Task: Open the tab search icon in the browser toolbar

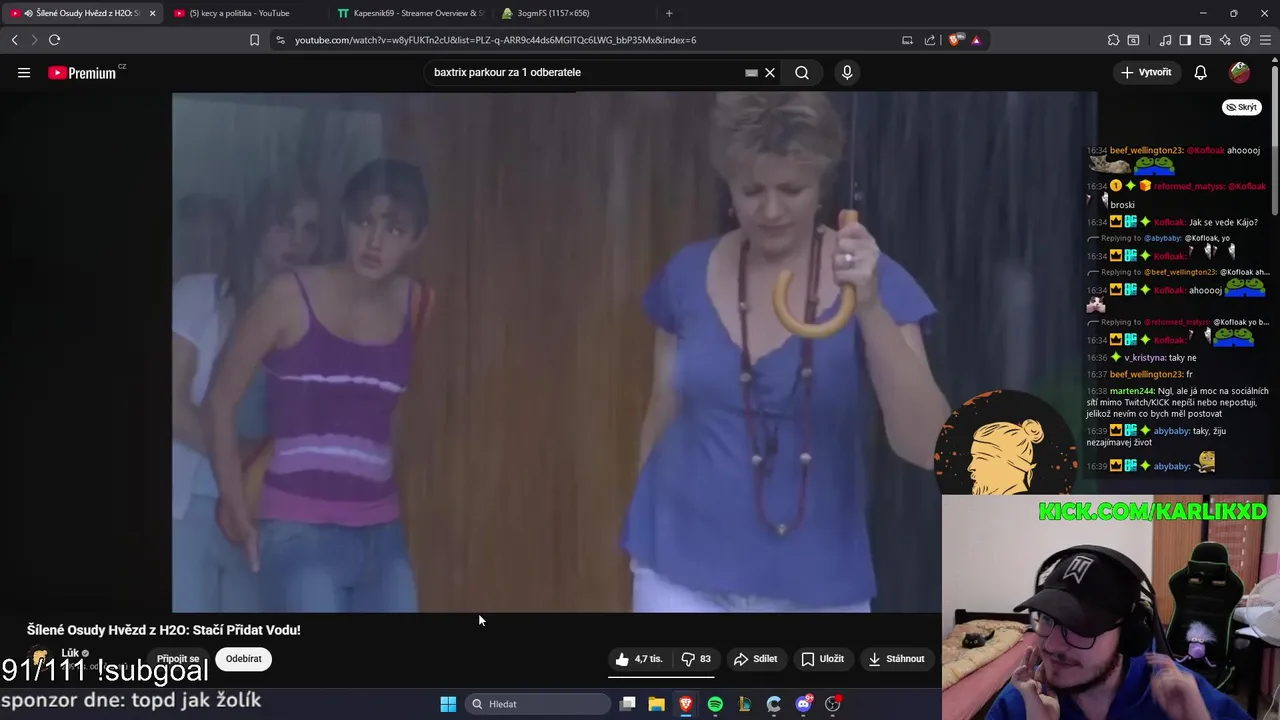Action: [1133, 40]
